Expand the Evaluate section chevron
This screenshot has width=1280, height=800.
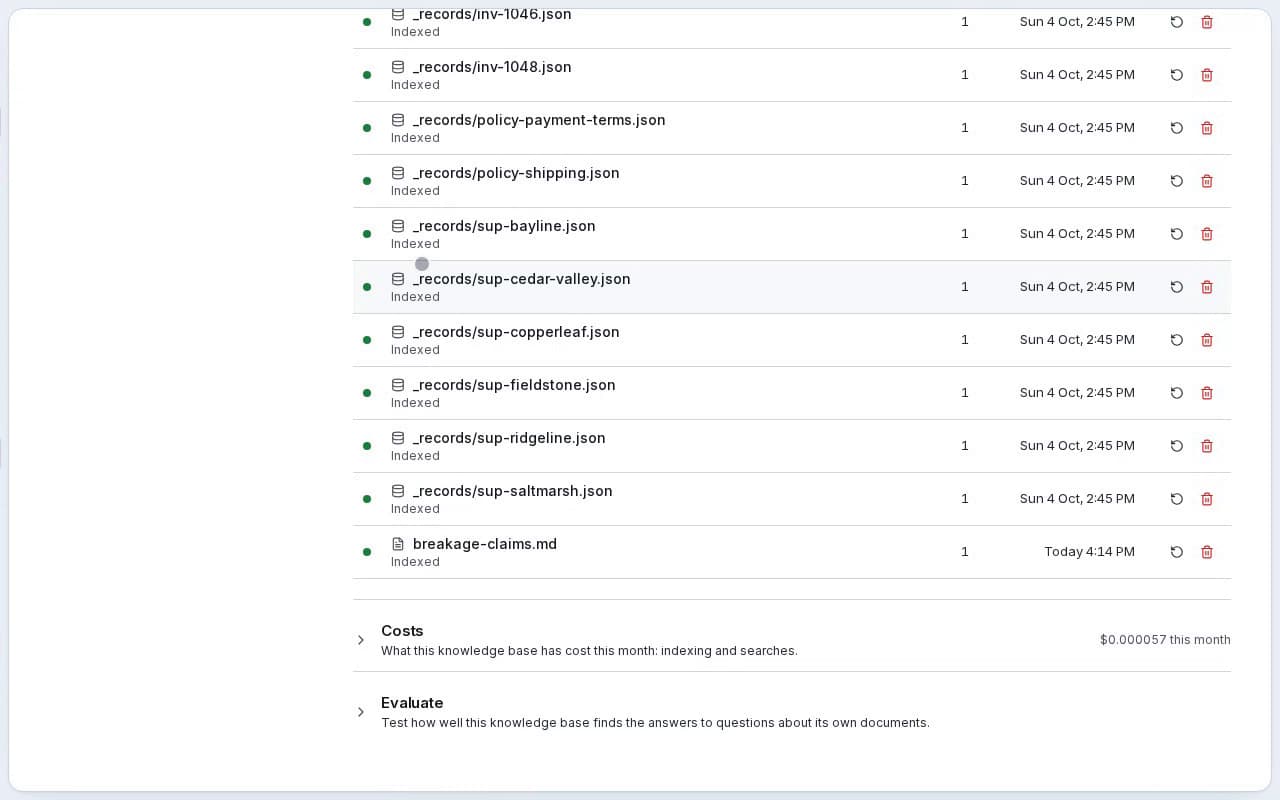coord(361,712)
